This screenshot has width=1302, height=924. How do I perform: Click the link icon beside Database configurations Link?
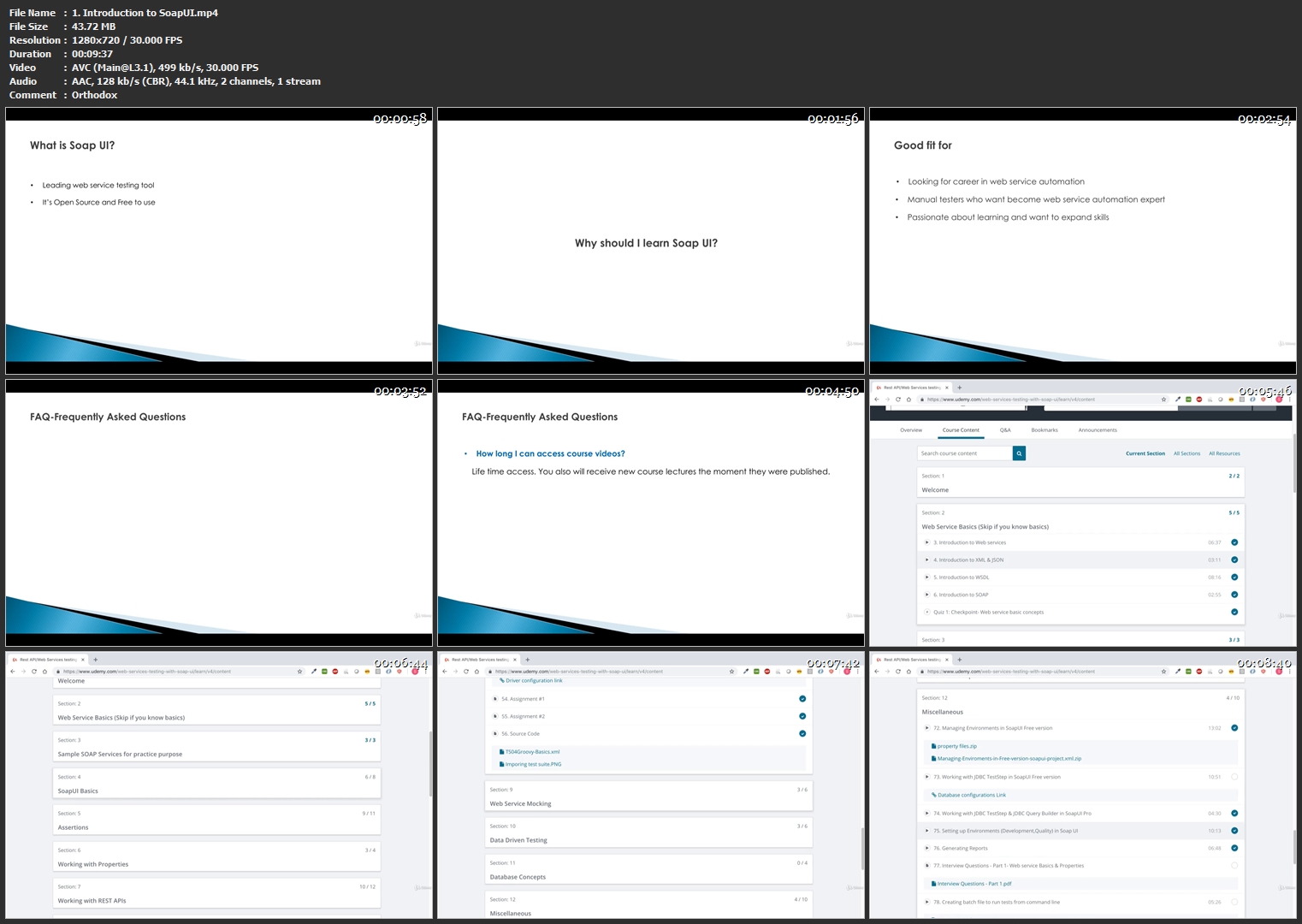tap(933, 795)
